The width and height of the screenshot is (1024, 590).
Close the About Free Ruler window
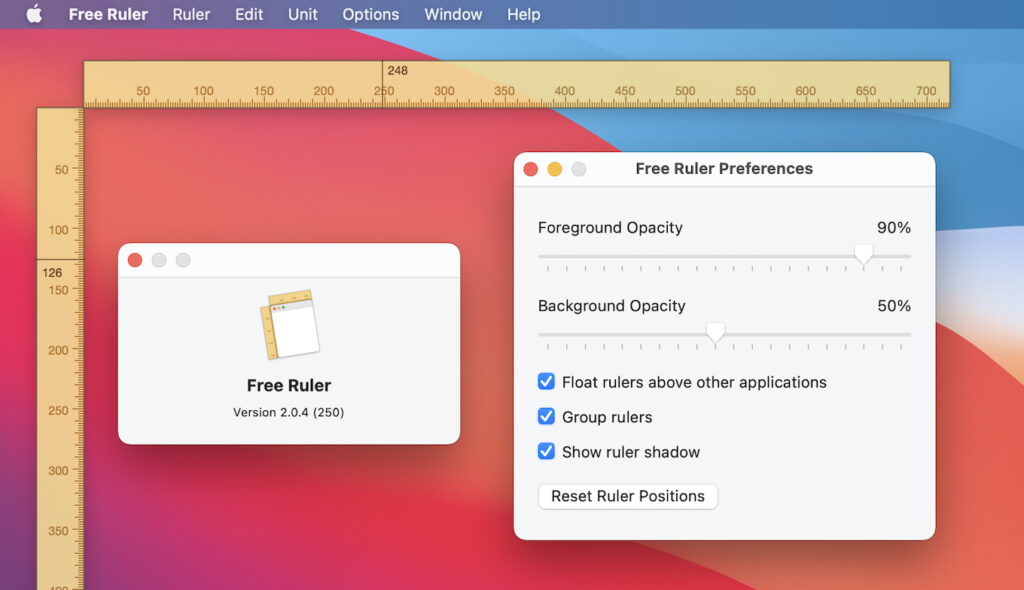click(x=135, y=260)
